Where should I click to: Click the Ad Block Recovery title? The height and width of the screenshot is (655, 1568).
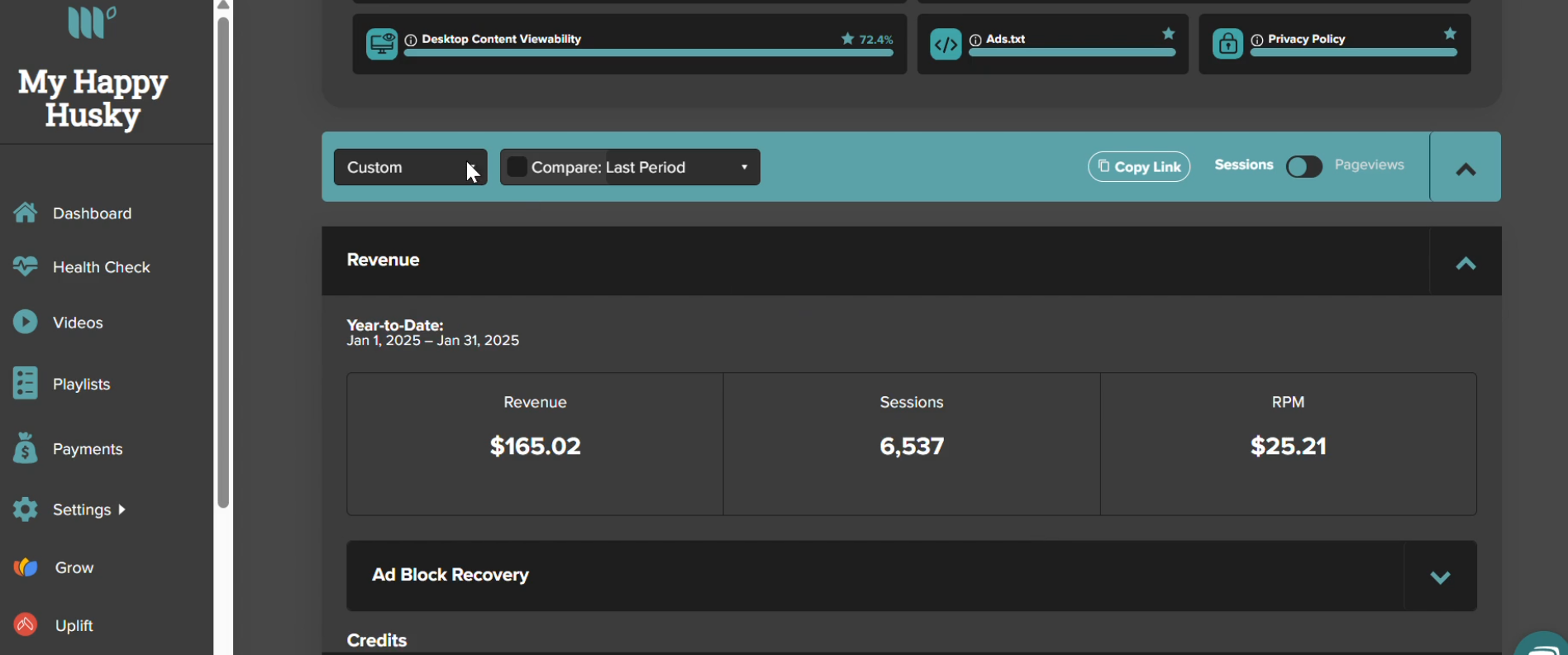pyautogui.click(x=450, y=575)
